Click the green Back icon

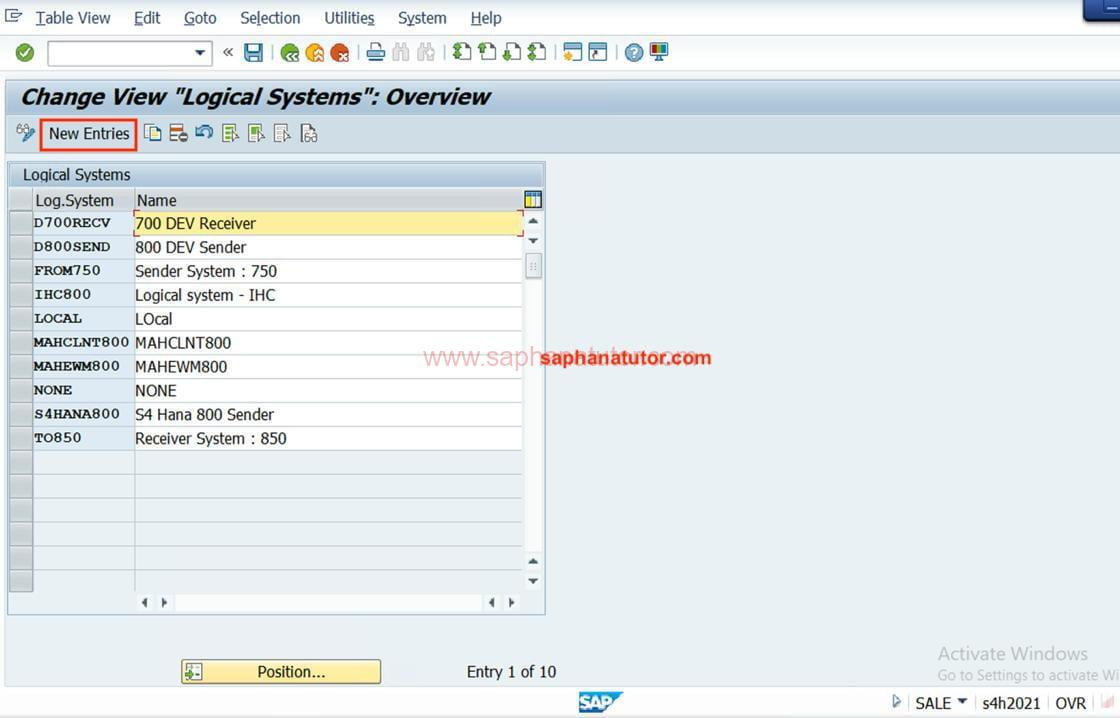pos(290,53)
